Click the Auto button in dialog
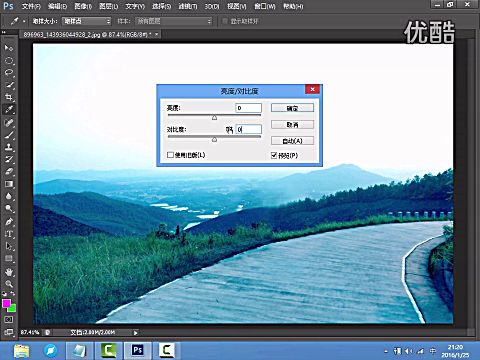The height and width of the screenshot is (360, 480). click(292, 141)
